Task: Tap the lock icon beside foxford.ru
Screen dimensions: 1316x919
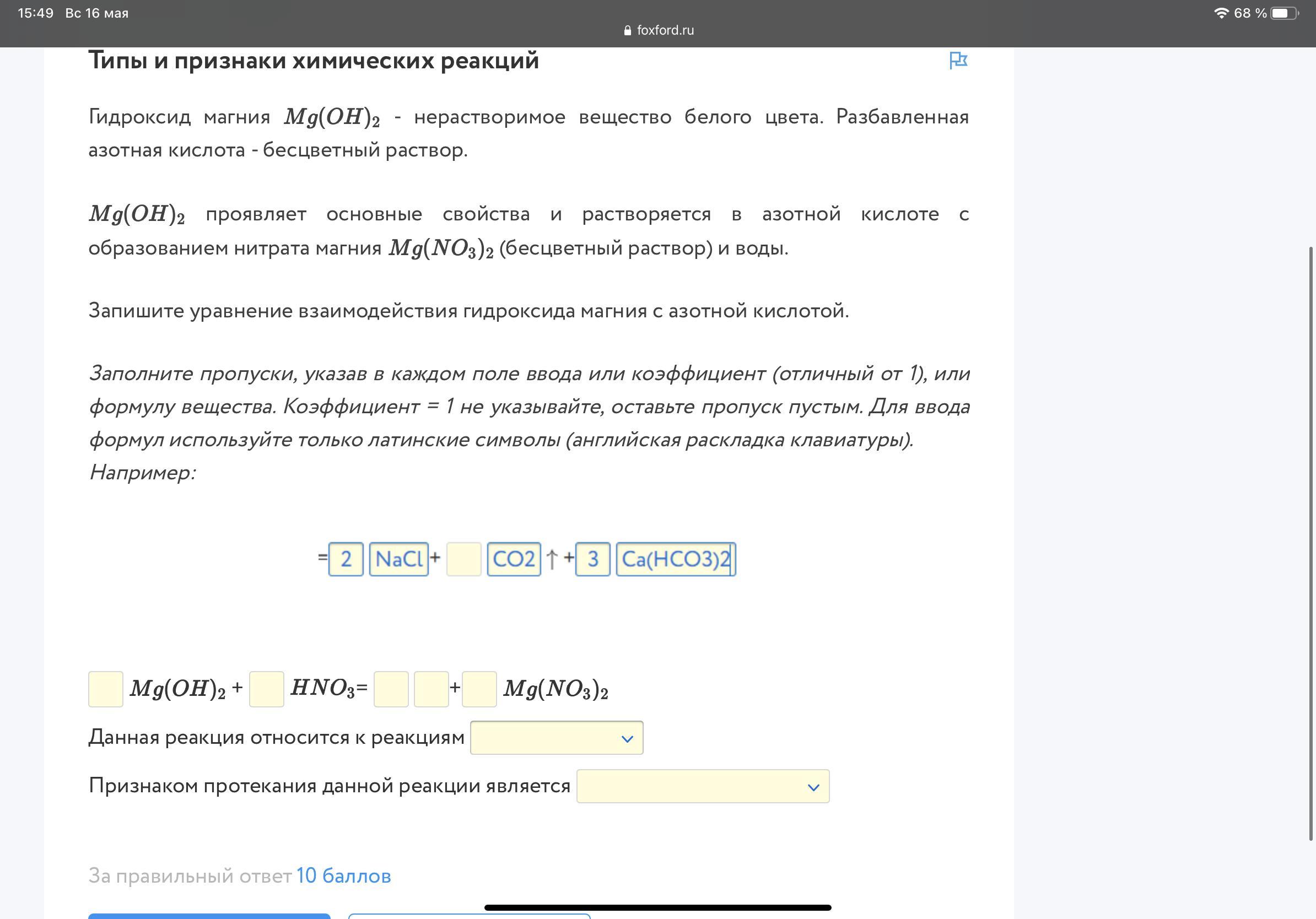Action: point(628,30)
